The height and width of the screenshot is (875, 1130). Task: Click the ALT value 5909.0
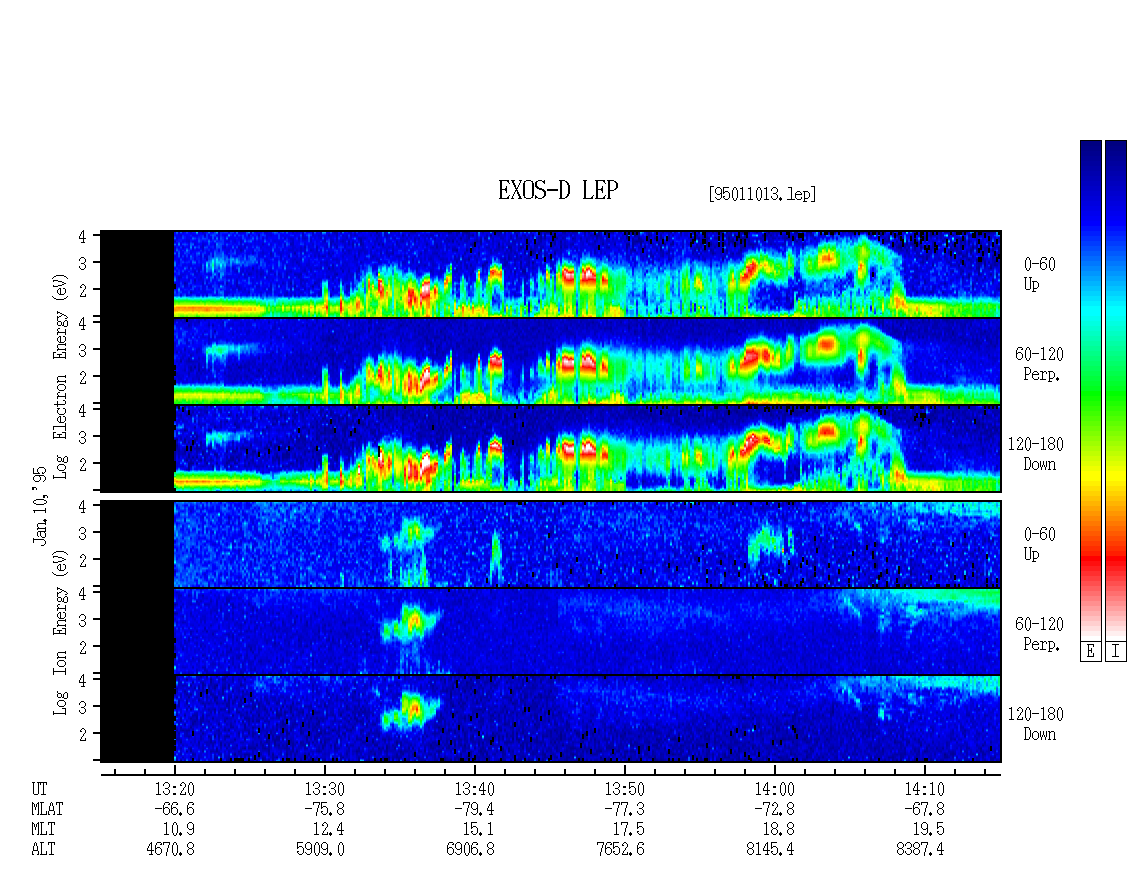[x=321, y=850]
